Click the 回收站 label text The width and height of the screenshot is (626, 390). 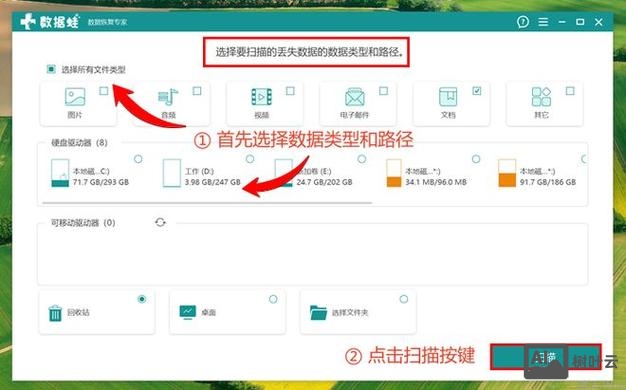78,312
